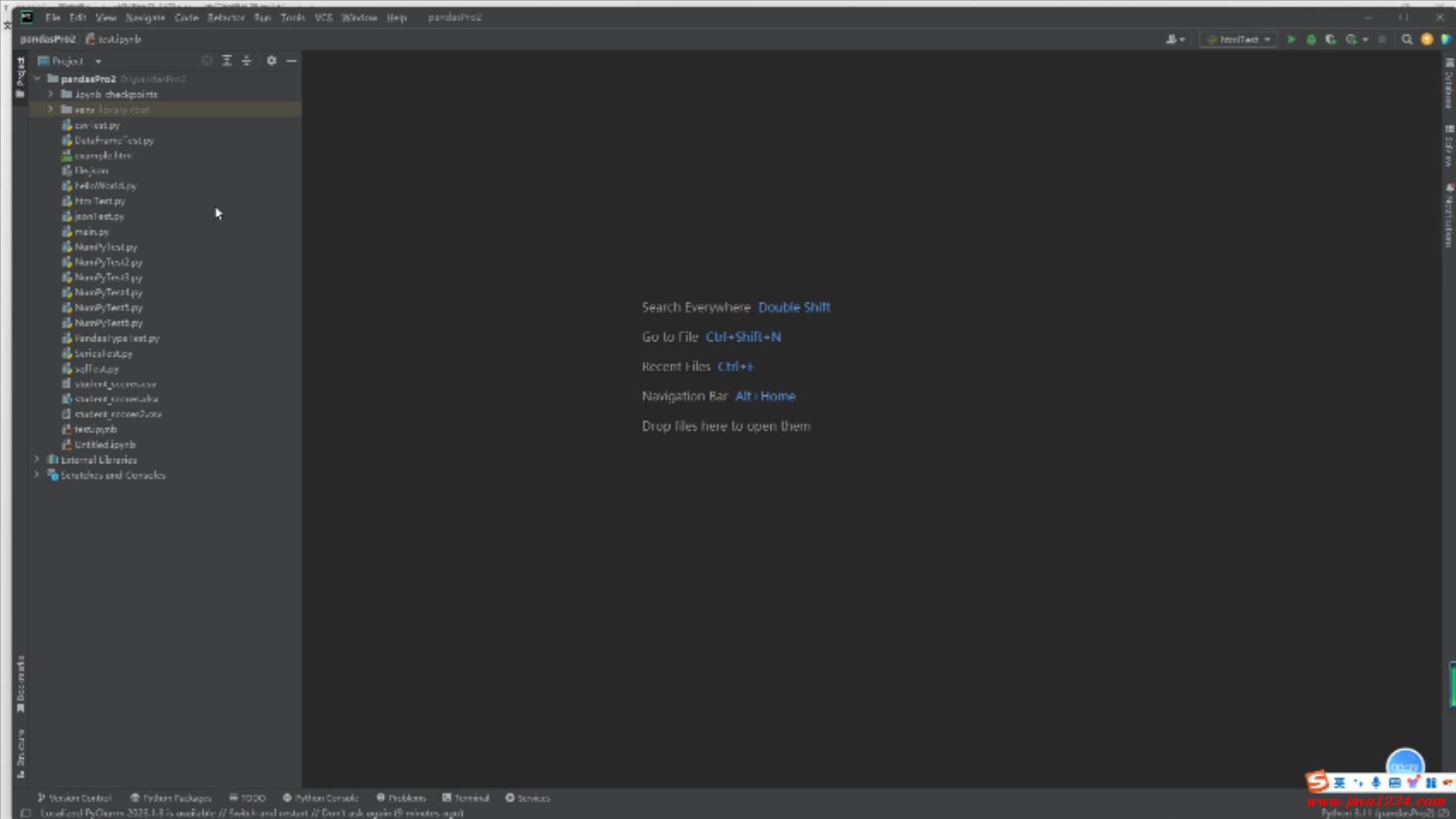Toggle the Python Console tool window

pyautogui.click(x=320, y=798)
